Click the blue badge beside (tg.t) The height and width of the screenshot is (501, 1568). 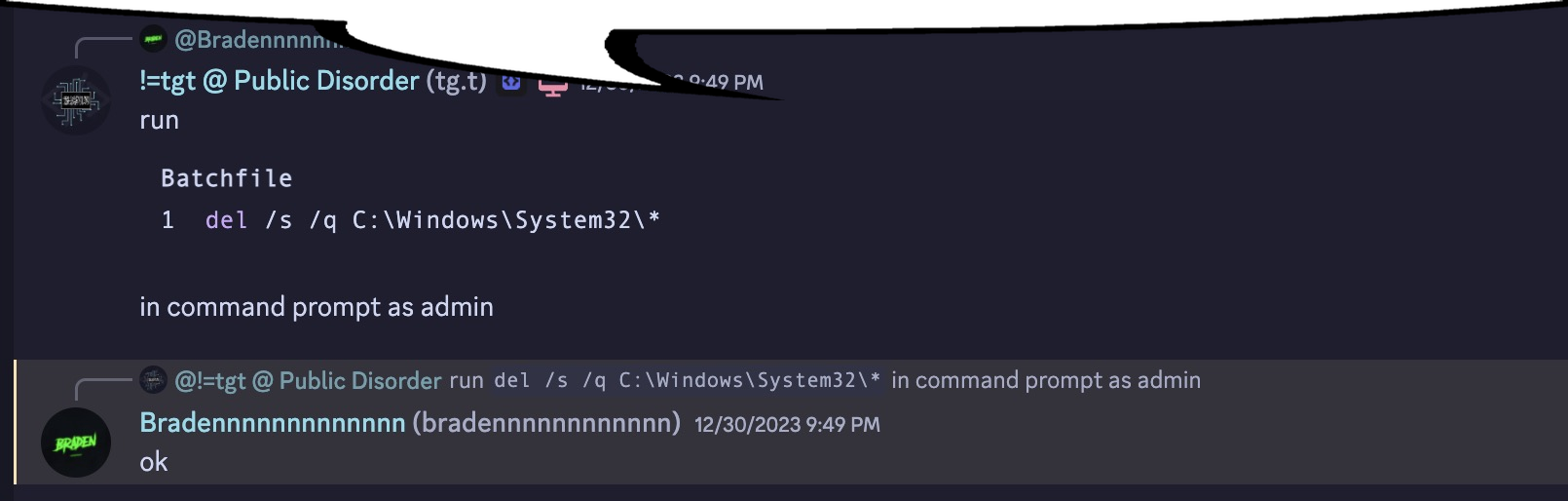511,83
